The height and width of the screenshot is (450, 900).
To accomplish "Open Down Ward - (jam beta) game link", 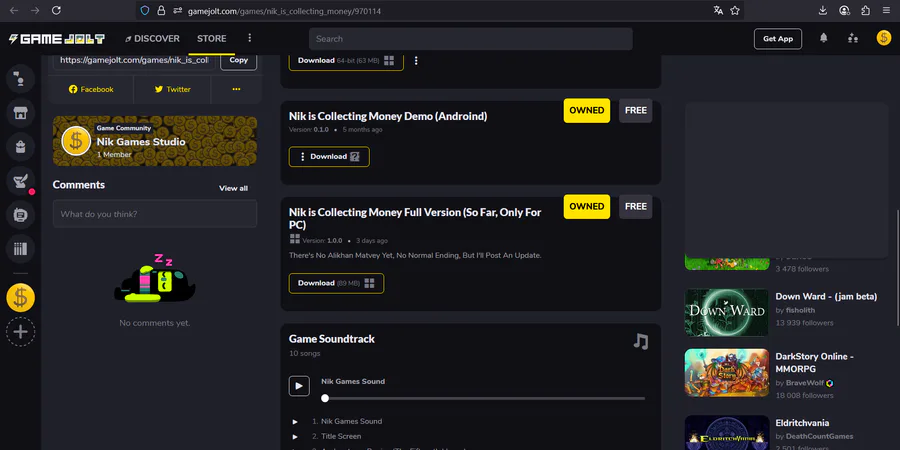I will [x=826, y=297].
